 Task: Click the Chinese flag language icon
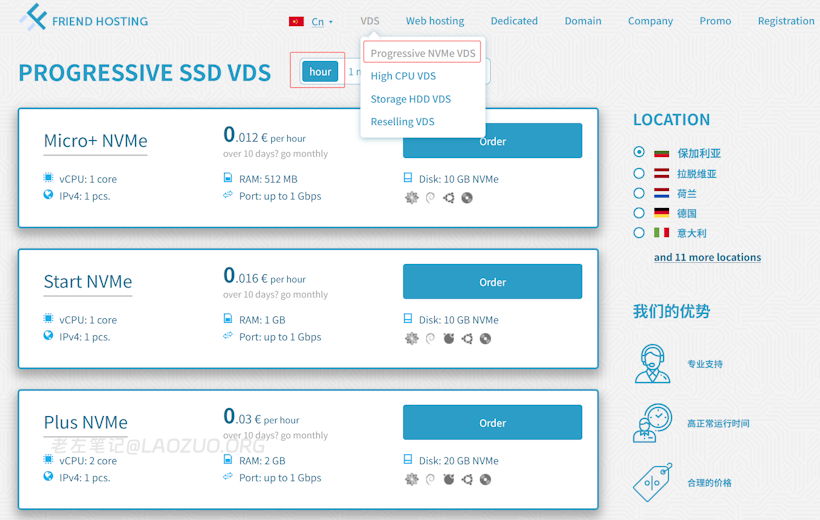(296, 21)
